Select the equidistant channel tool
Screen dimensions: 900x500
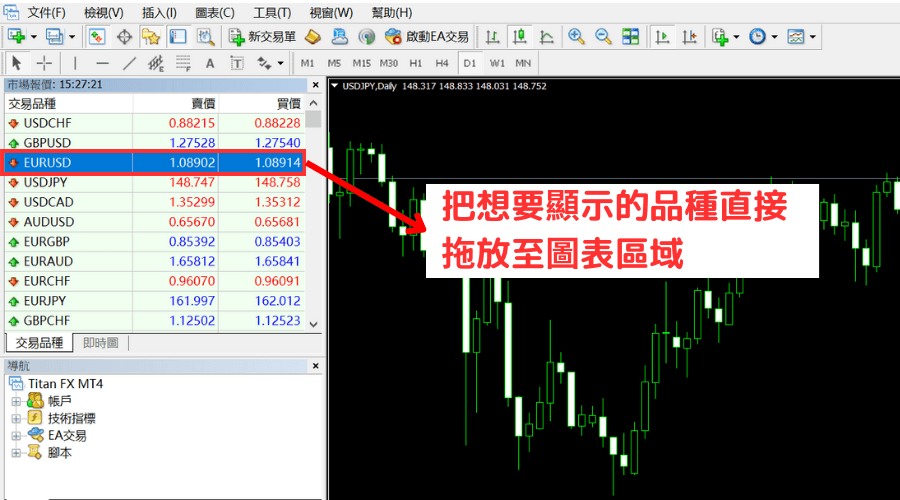click(x=156, y=63)
